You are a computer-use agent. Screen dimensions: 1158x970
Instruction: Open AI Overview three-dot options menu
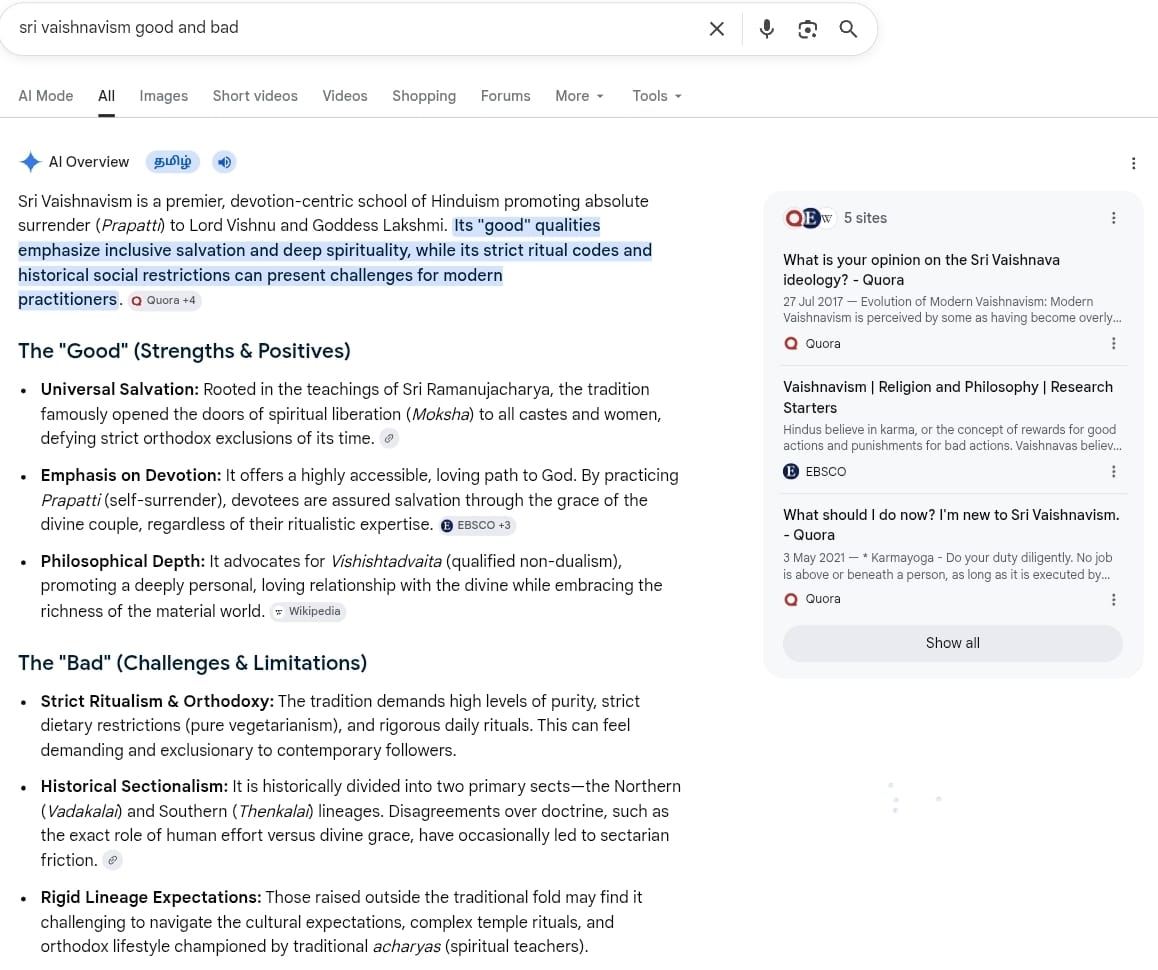pyautogui.click(x=1134, y=163)
